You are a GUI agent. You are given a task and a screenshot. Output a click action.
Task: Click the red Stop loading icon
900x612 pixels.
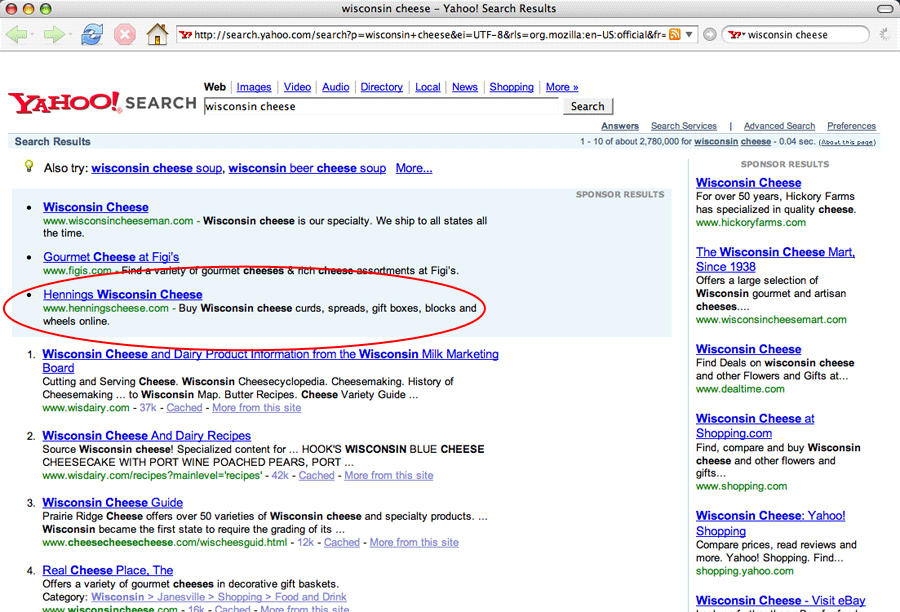tap(124, 34)
